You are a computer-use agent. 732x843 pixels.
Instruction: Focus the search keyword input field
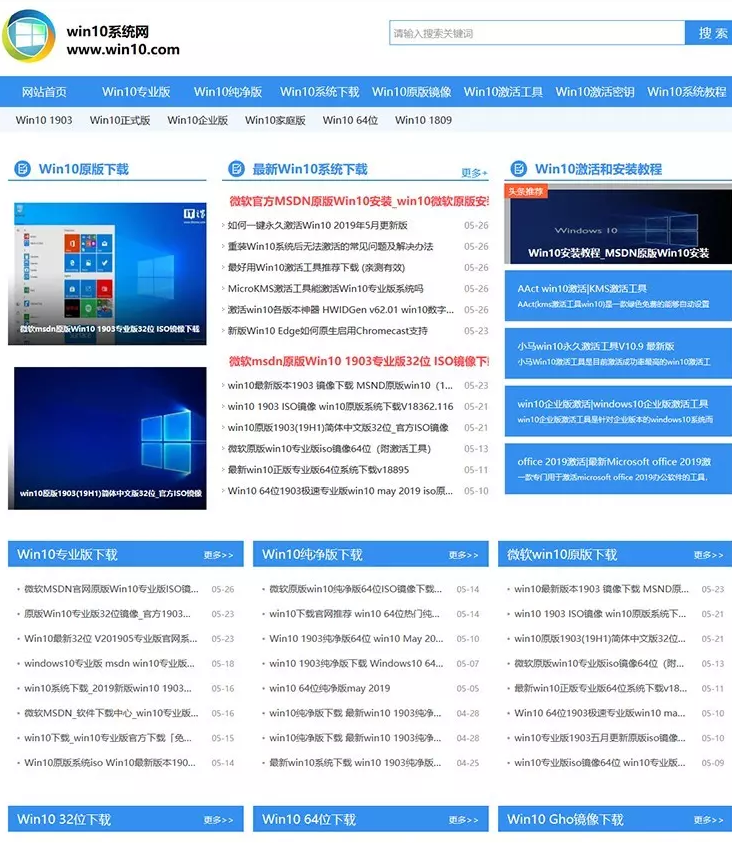point(536,33)
